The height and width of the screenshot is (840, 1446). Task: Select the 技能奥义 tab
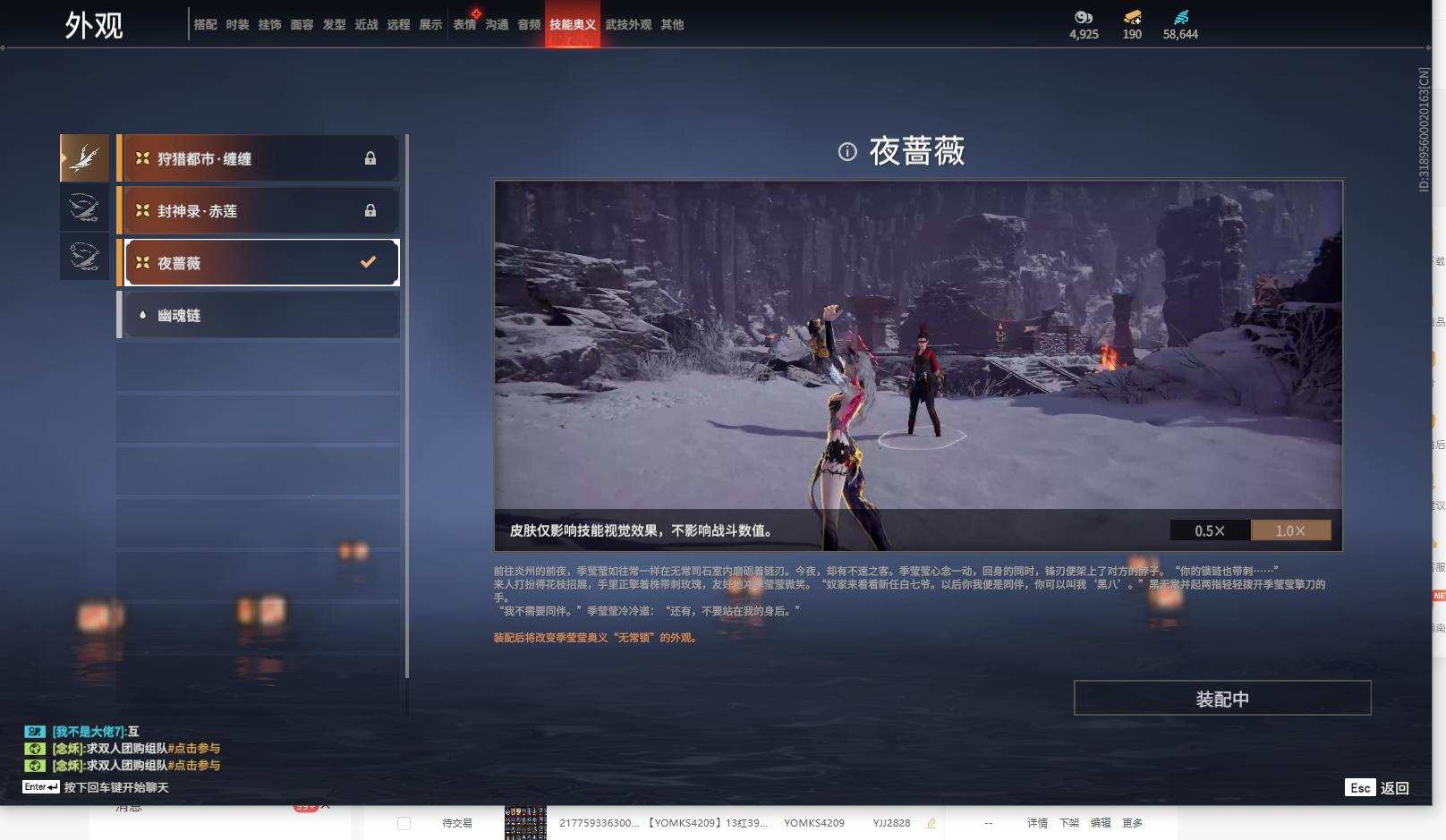pos(573,24)
